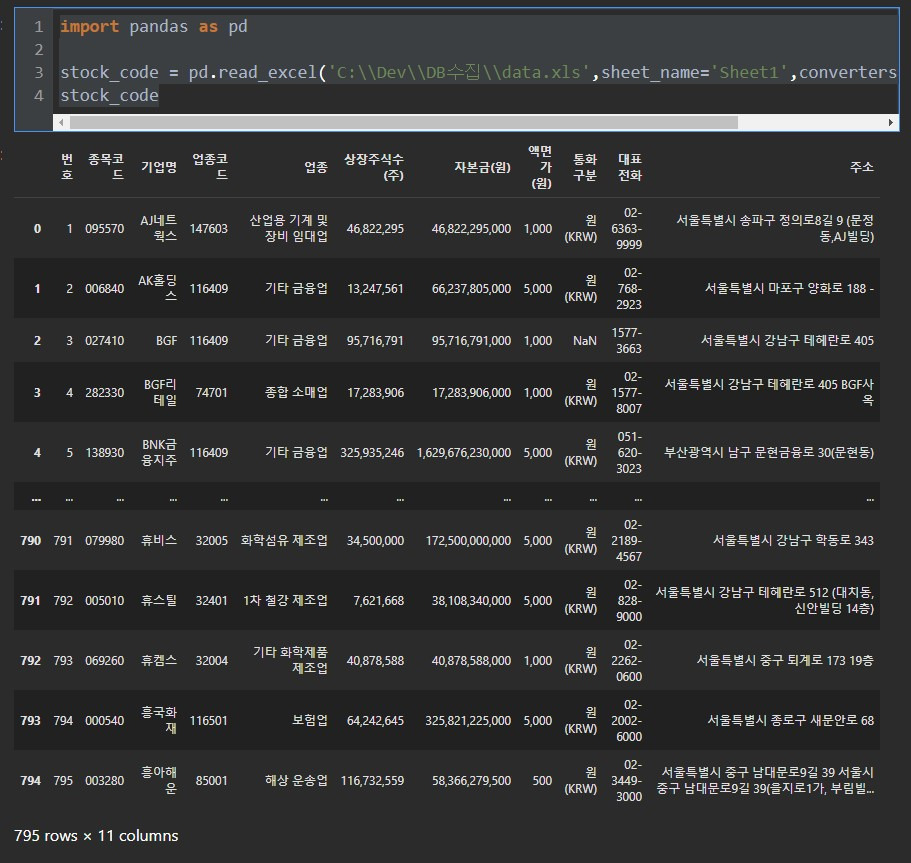Select stock code cell 079980
Viewport: 911px width, 863px height.
[x=105, y=540]
